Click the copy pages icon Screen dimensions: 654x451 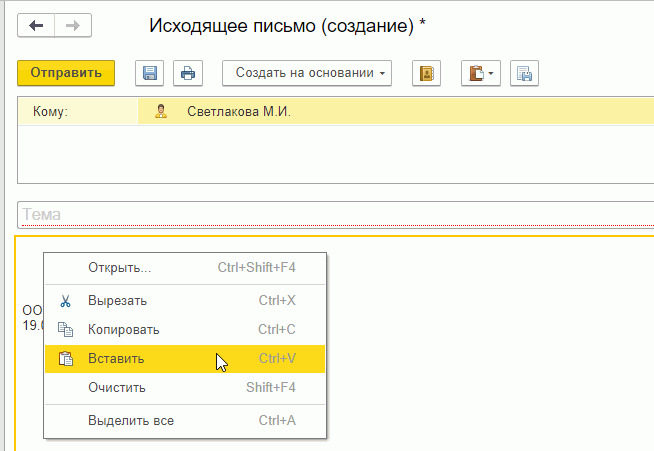pos(65,330)
